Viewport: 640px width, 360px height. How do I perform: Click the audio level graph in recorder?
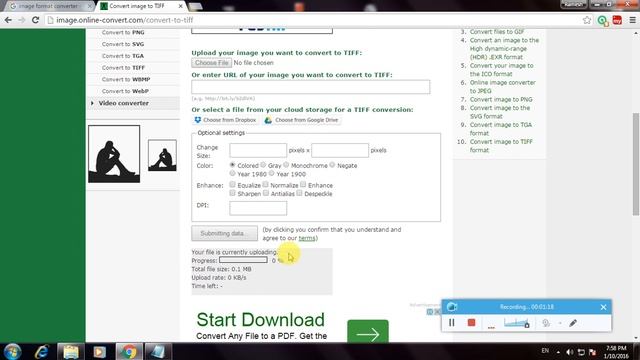point(517,323)
